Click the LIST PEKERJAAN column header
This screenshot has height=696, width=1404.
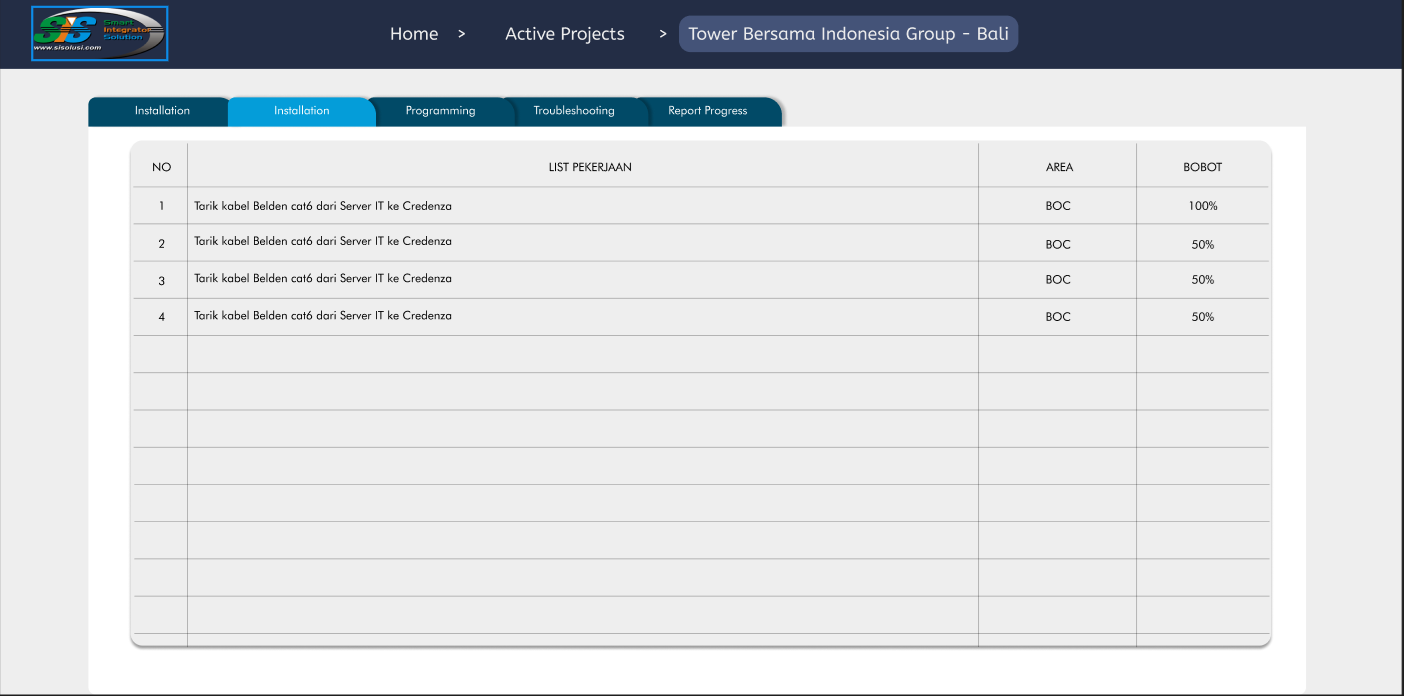[590, 167]
